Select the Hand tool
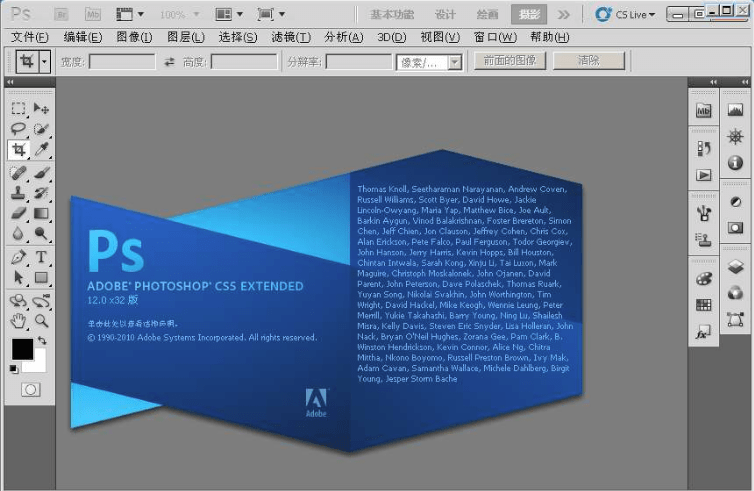 [x=18, y=320]
